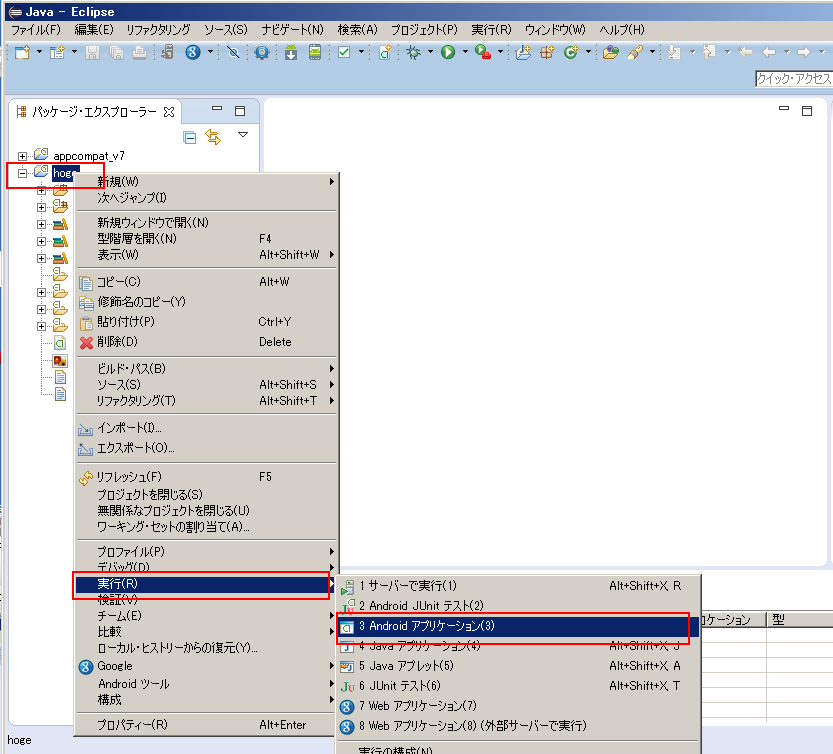Select 6 JUnit テスト(6) in the submenu
833x754 pixels.
pyautogui.click(x=518, y=686)
